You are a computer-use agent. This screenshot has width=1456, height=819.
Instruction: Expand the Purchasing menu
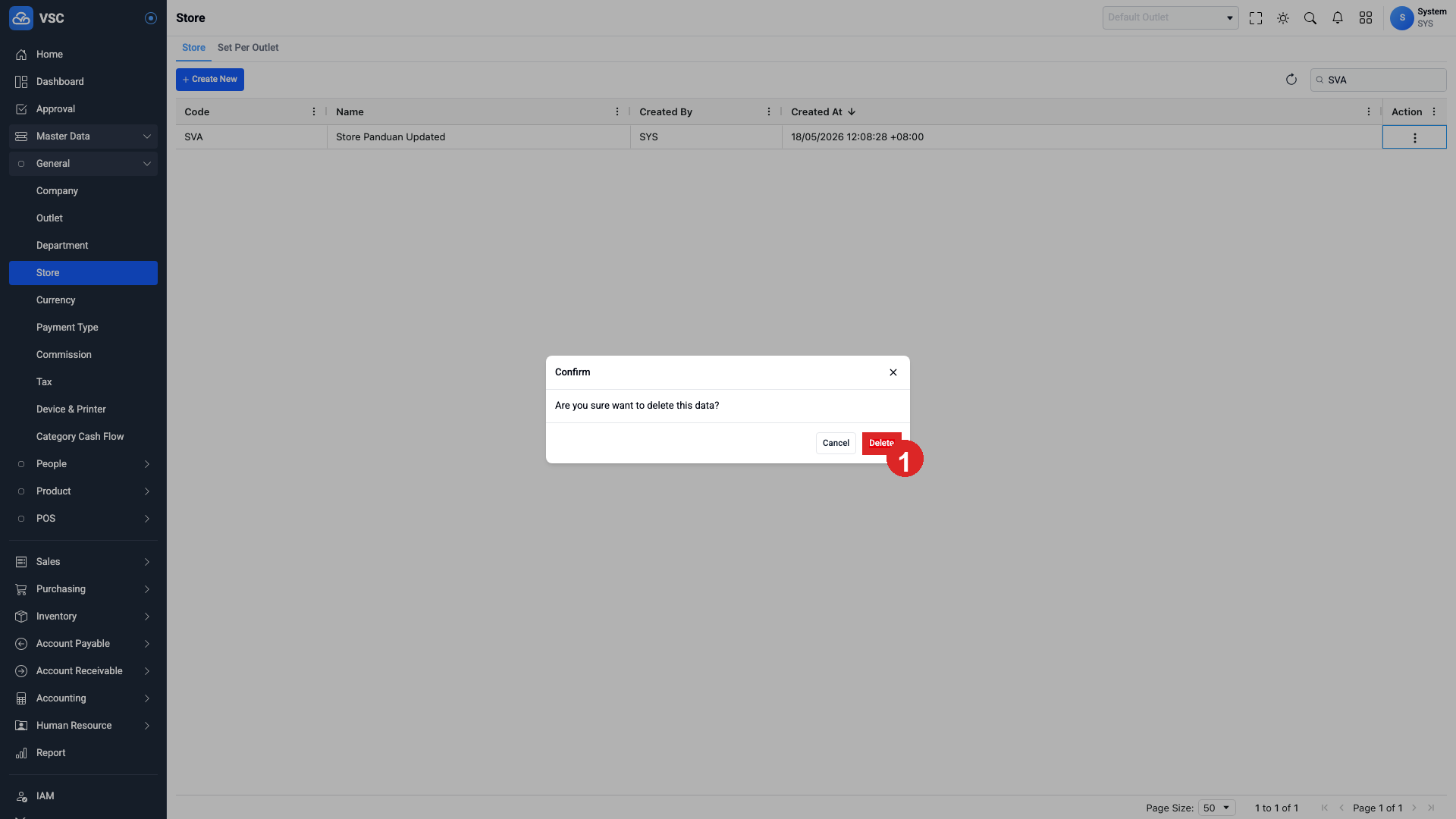tap(83, 589)
